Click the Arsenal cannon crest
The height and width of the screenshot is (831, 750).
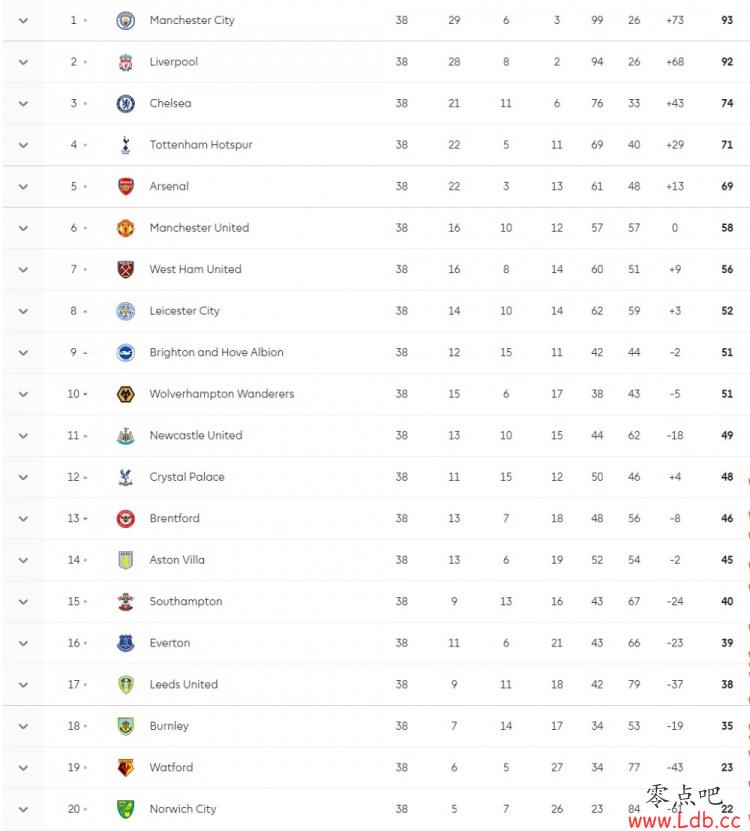pos(126,186)
